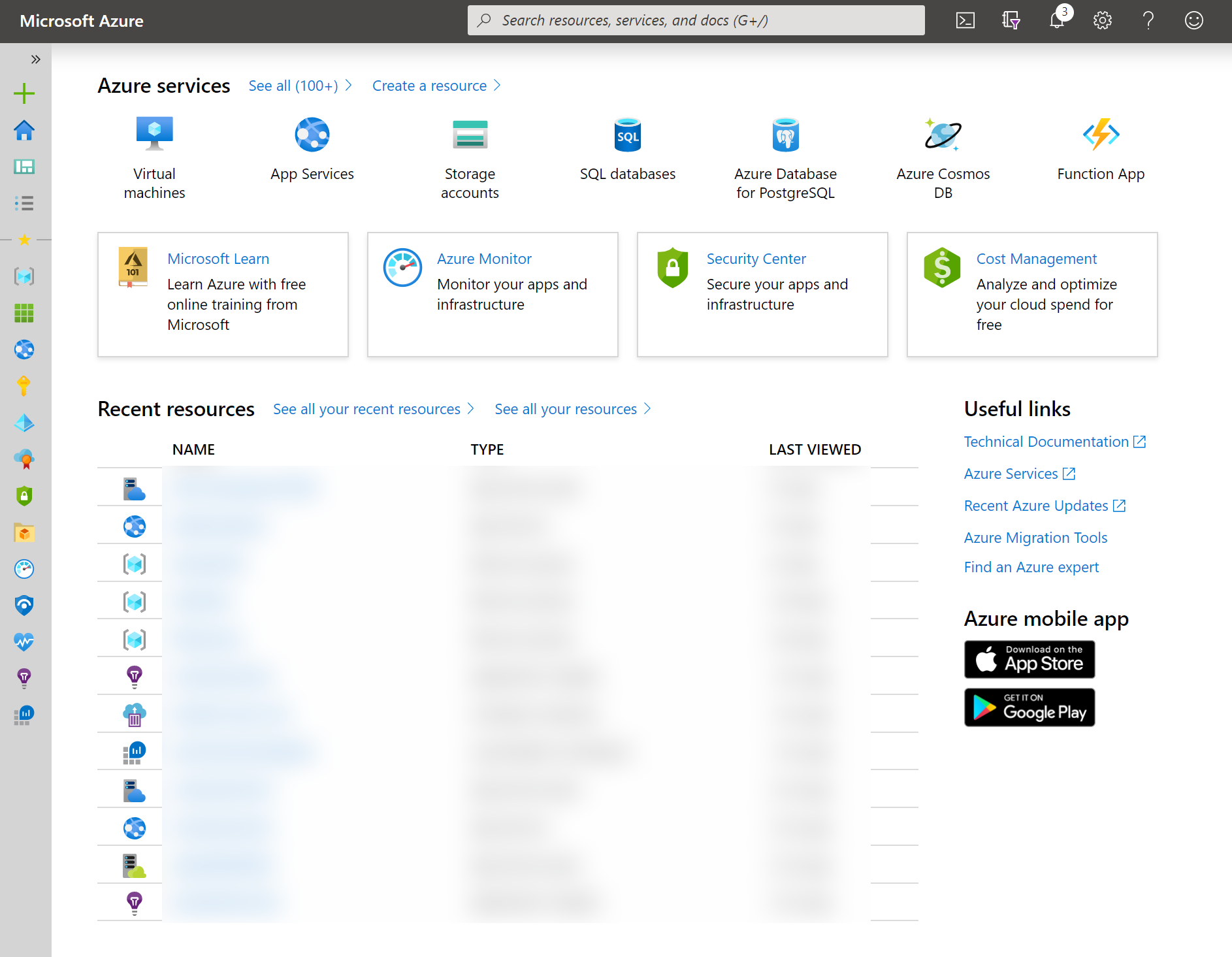Image resolution: width=1232 pixels, height=957 pixels.
Task: Open the yellow key icon in the sidebar
Action: point(24,386)
